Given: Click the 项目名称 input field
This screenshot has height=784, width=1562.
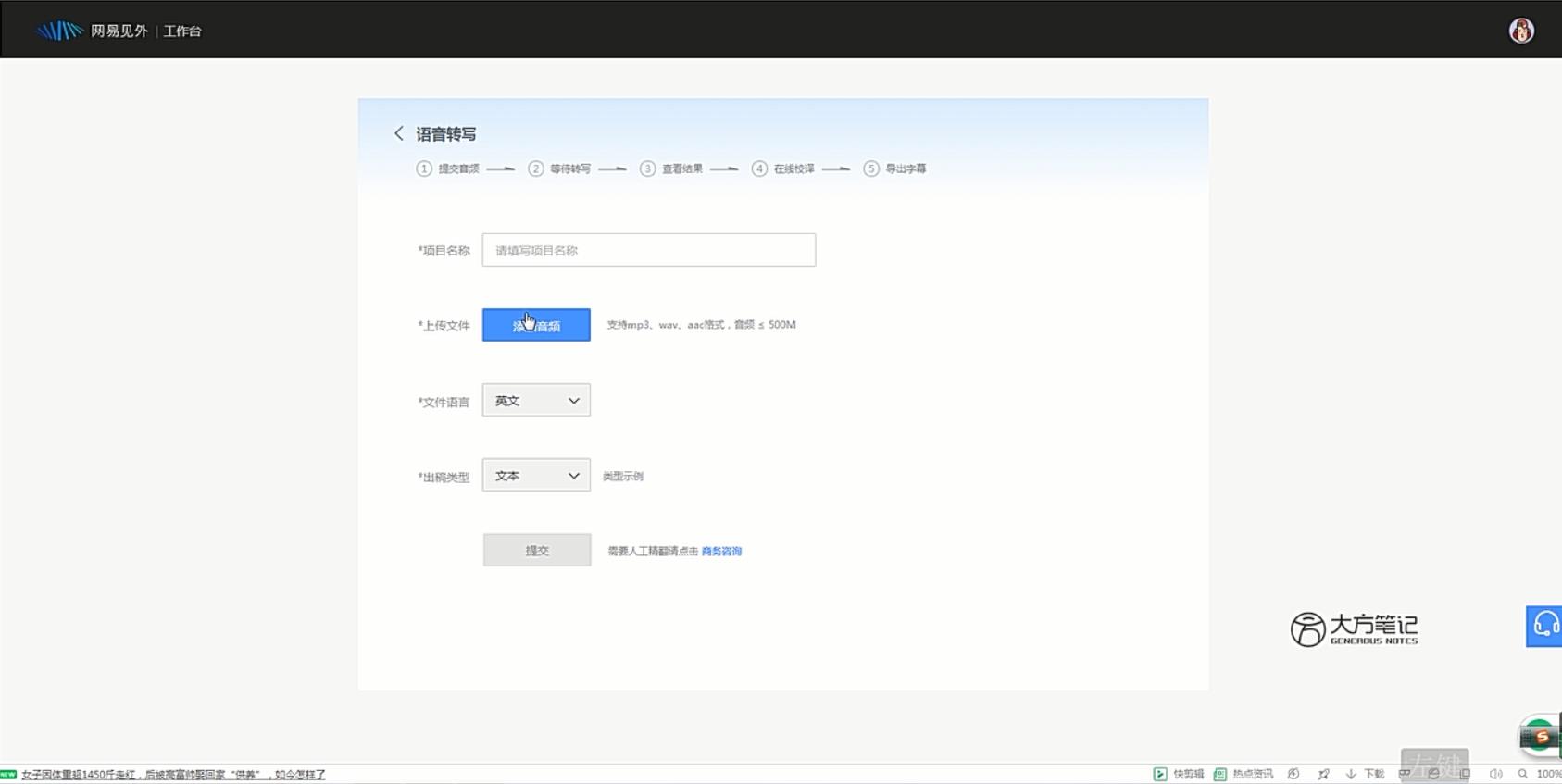Looking at the screenshot, I should (x=648, y=250).
